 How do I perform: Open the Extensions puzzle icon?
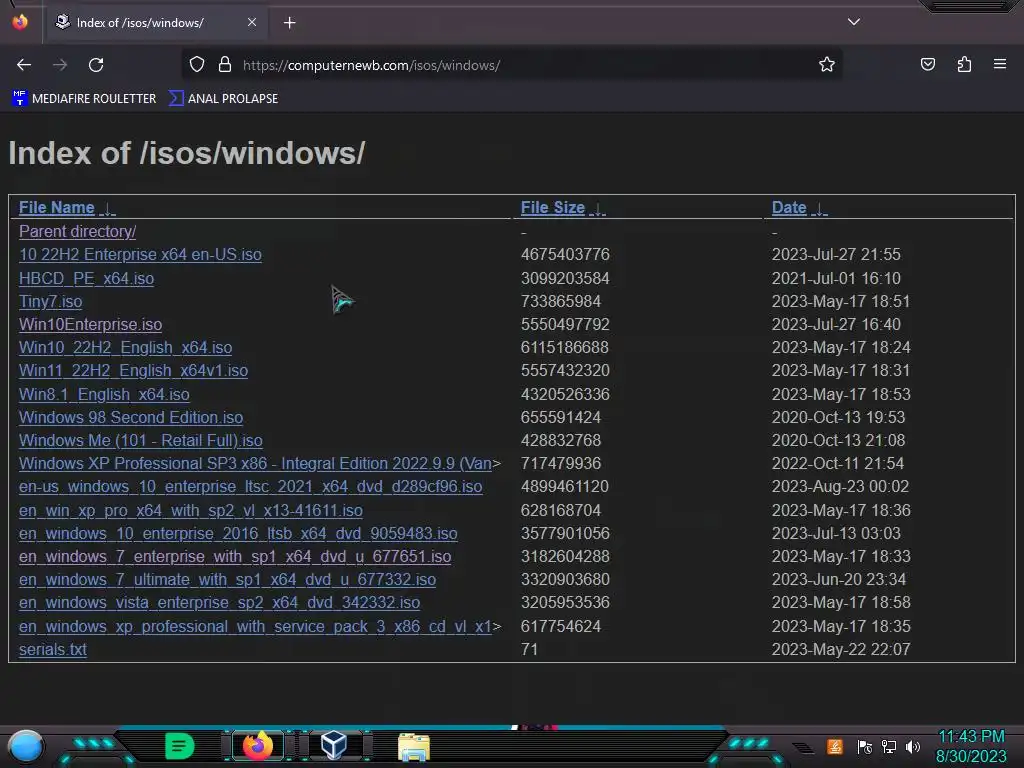tap(964, 65)
